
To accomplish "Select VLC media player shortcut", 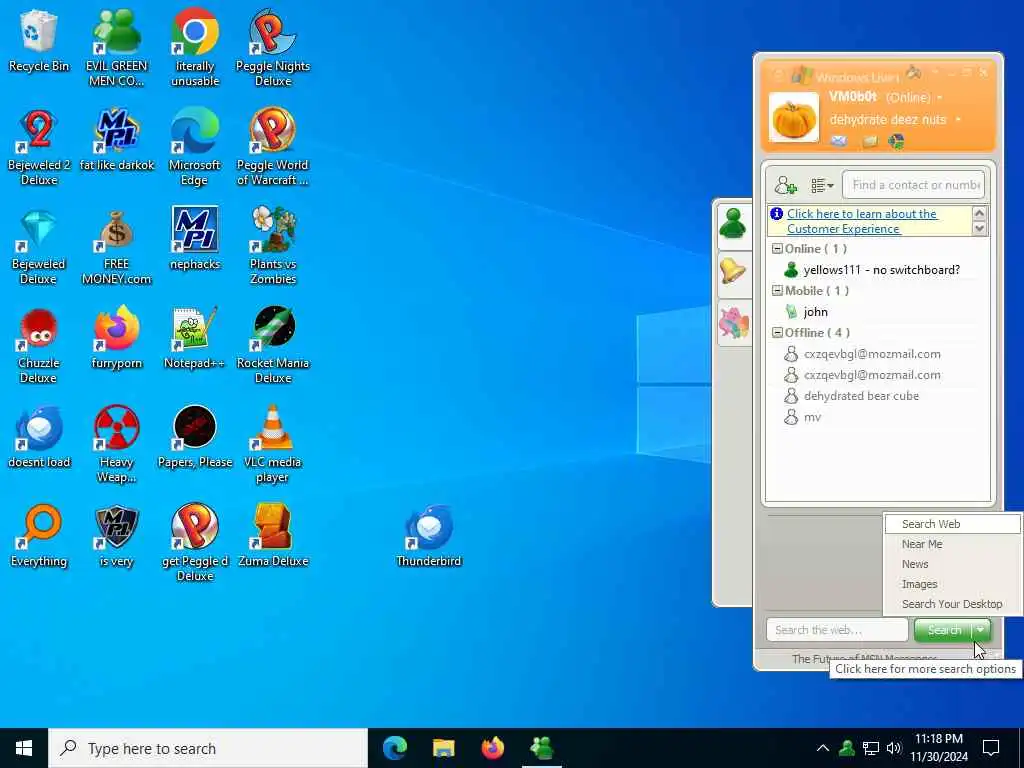I will [273, 445].
